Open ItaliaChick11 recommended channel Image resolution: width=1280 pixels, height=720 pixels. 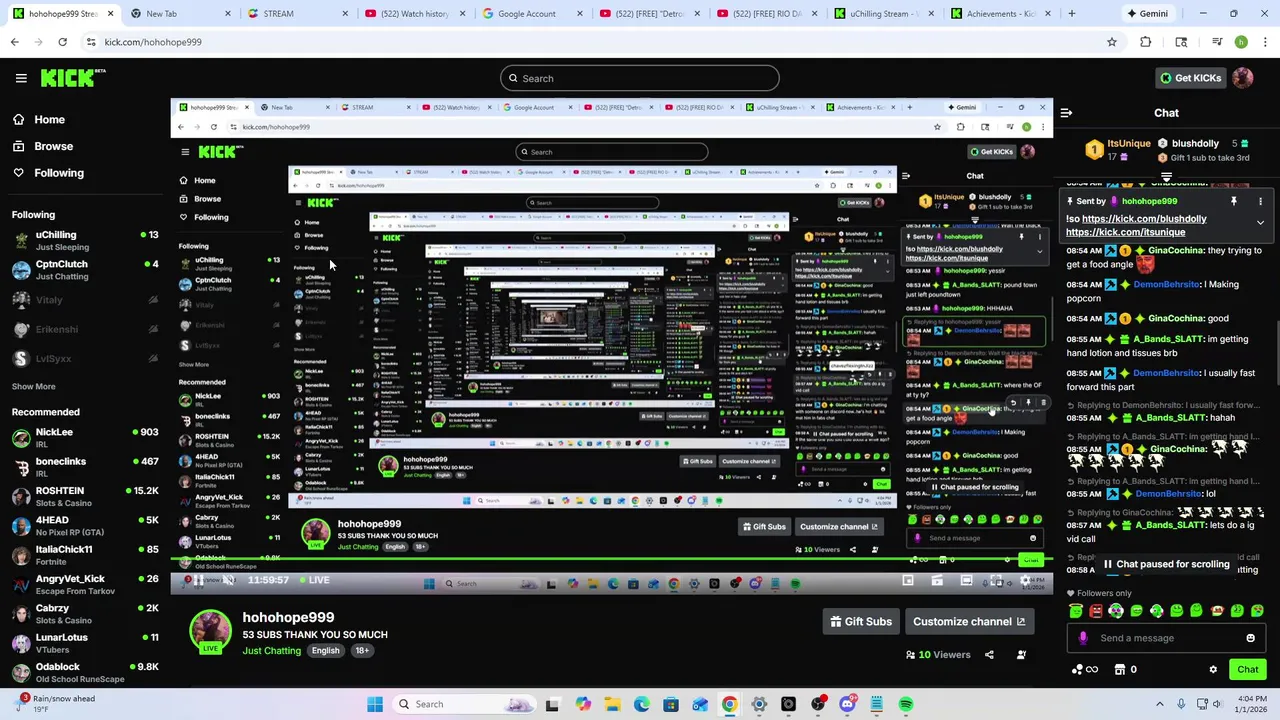click(x=85, y=555)
